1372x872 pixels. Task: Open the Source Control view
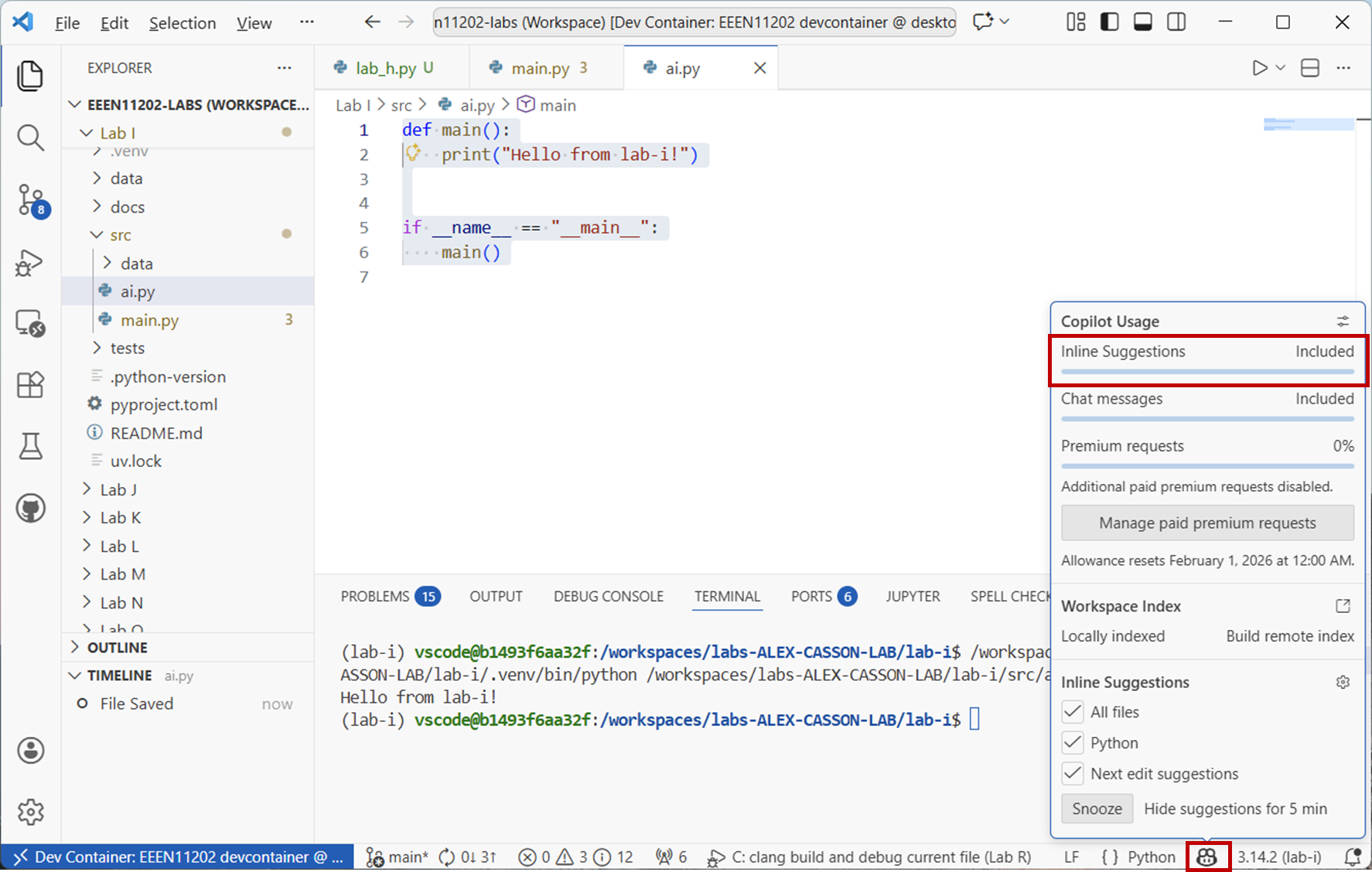[31, 200]
